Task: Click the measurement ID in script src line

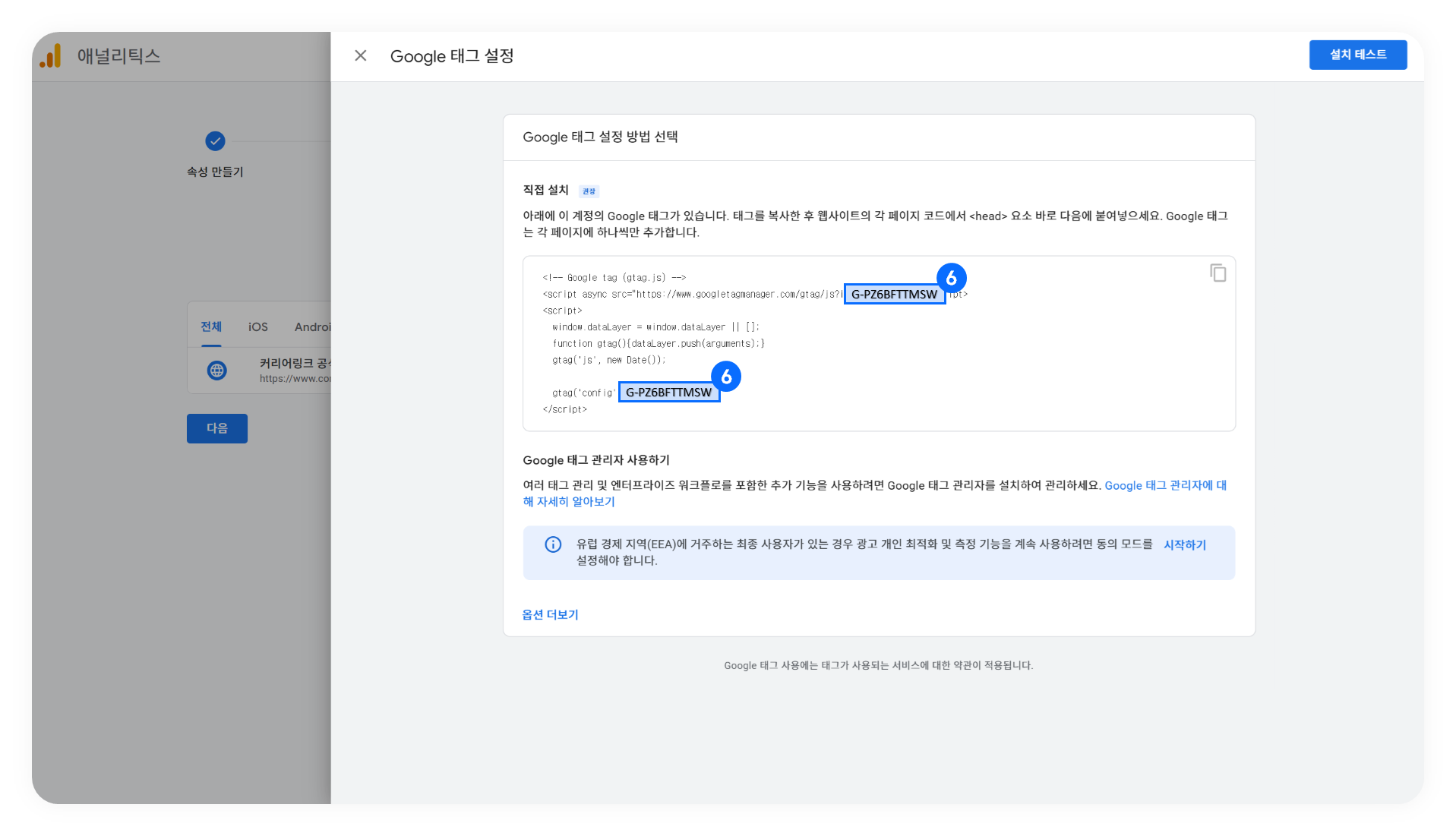Action: point(895,294)
